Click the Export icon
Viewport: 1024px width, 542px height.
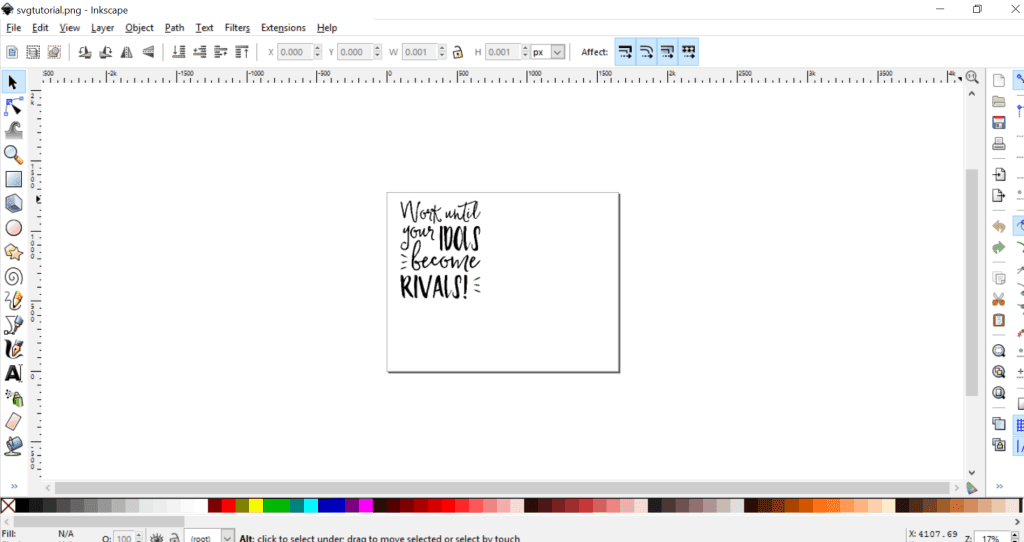click(999, 195)
